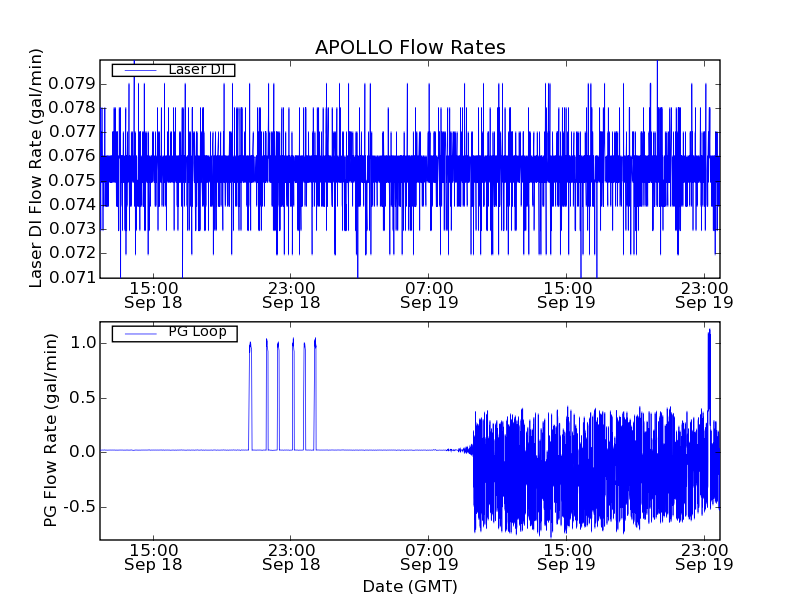Click the 0.073 y-axis tick label
This screenshot has width=800, height=600.
click(x=72, y=229)
